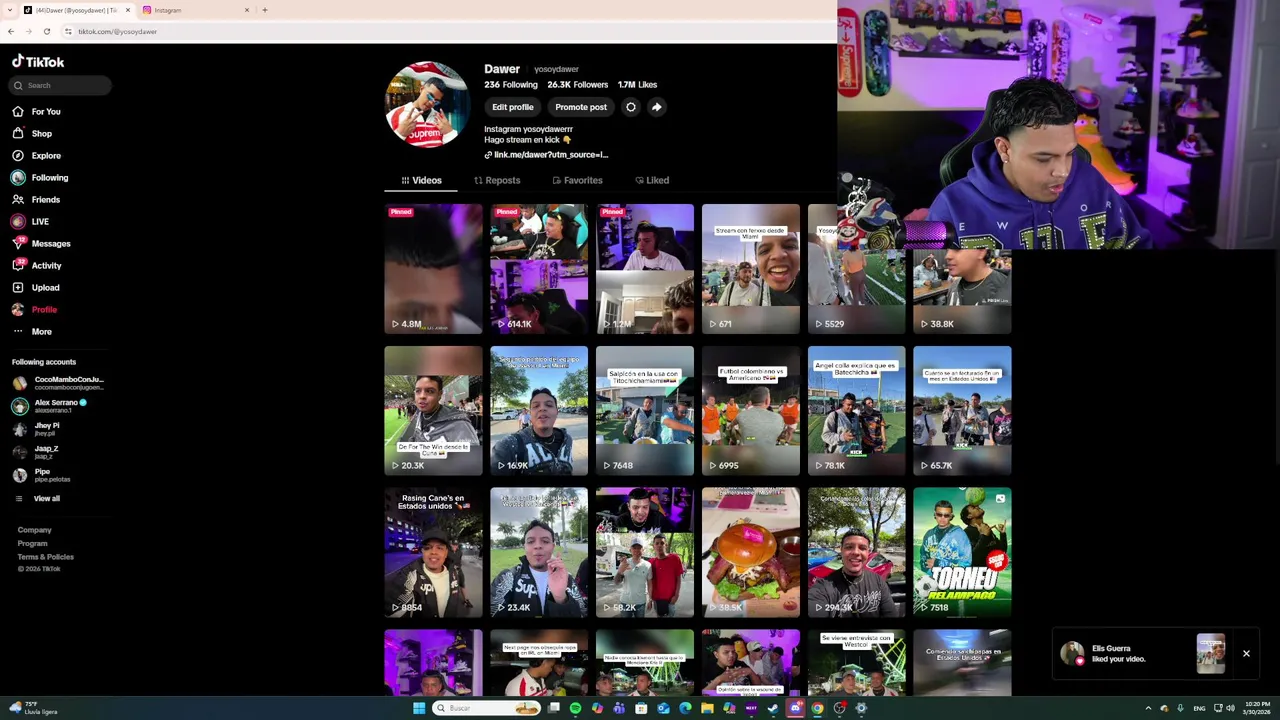Click the Edit profile button
This screenshot has width=1280, height=720.
coord(512,107)
